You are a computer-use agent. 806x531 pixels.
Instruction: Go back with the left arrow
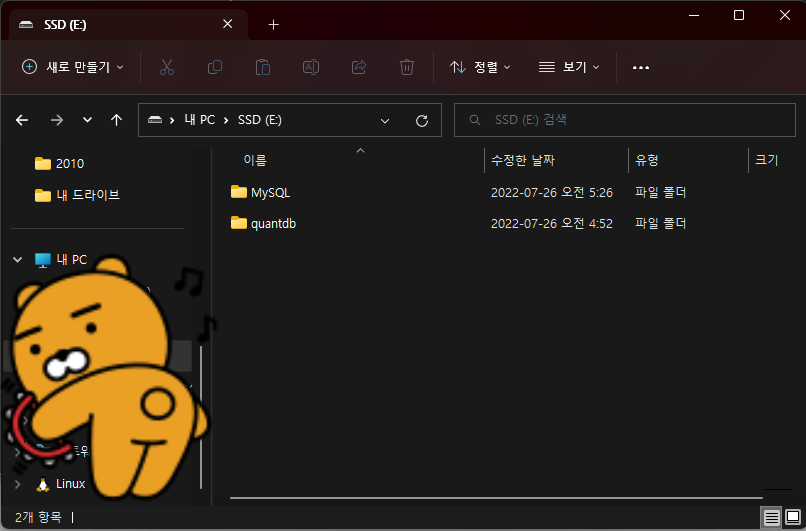coord(22,120)
